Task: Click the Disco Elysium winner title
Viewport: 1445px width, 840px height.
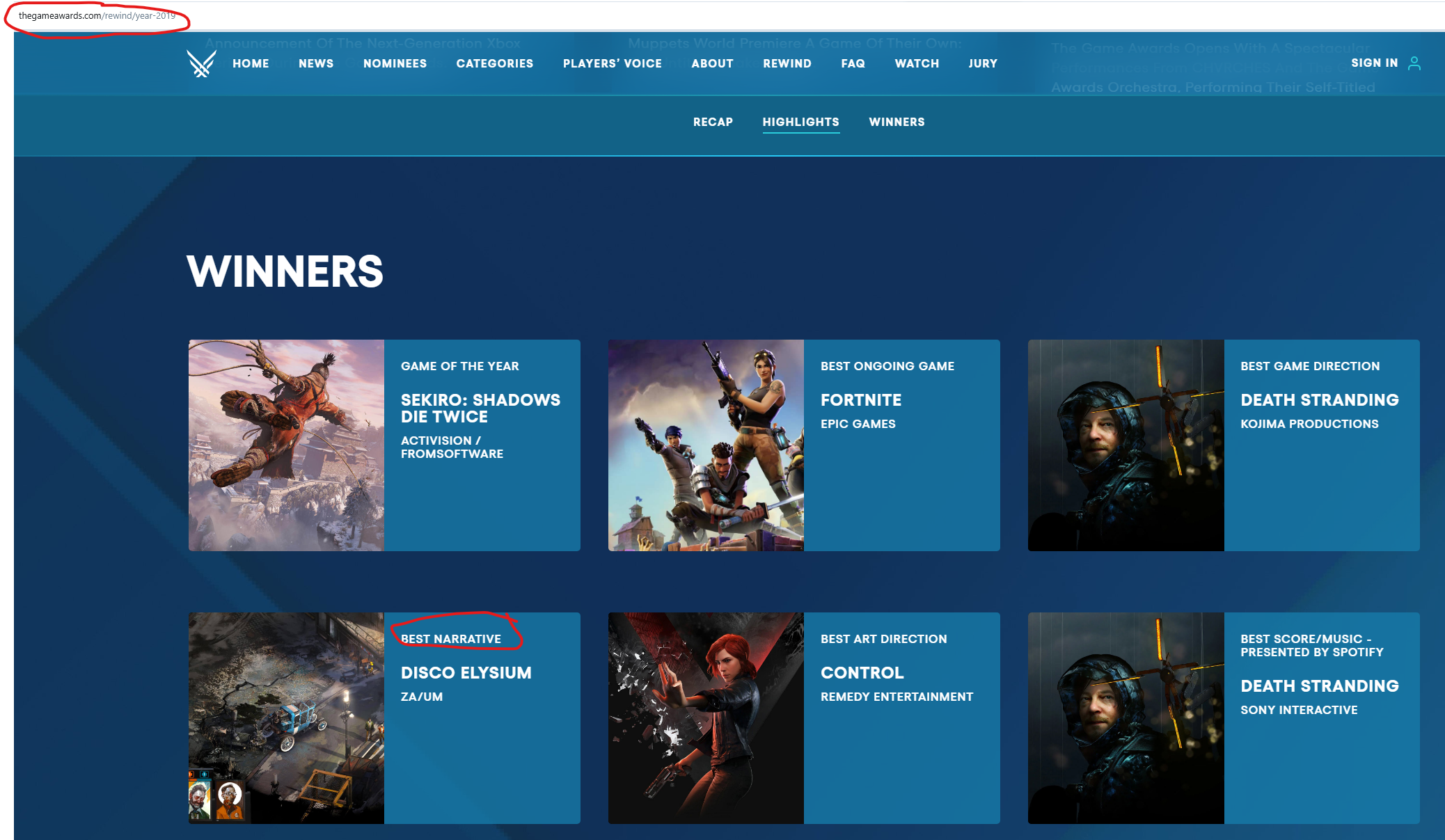Action: point(466,673)
